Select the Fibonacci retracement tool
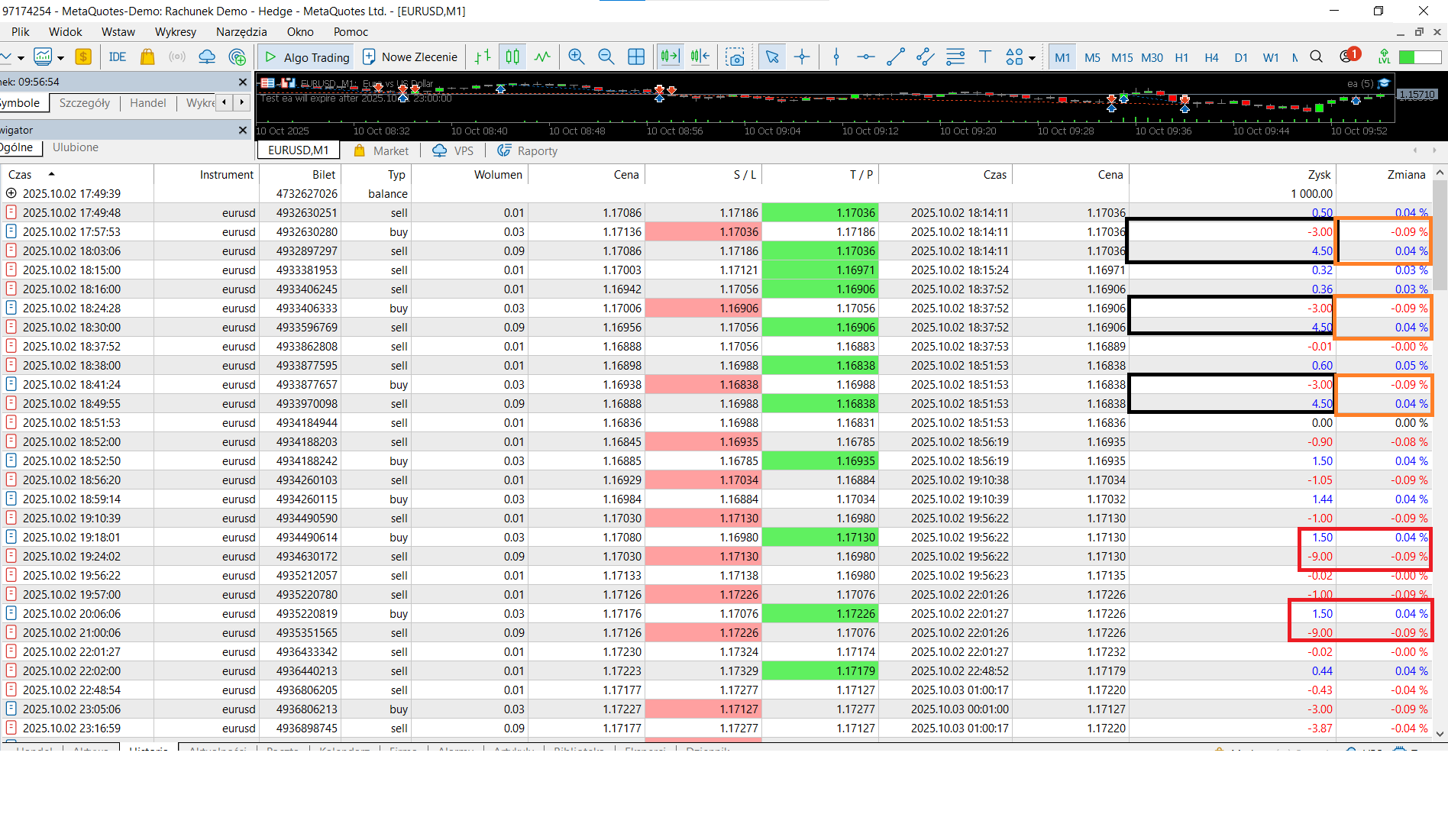 click(955, 57)
